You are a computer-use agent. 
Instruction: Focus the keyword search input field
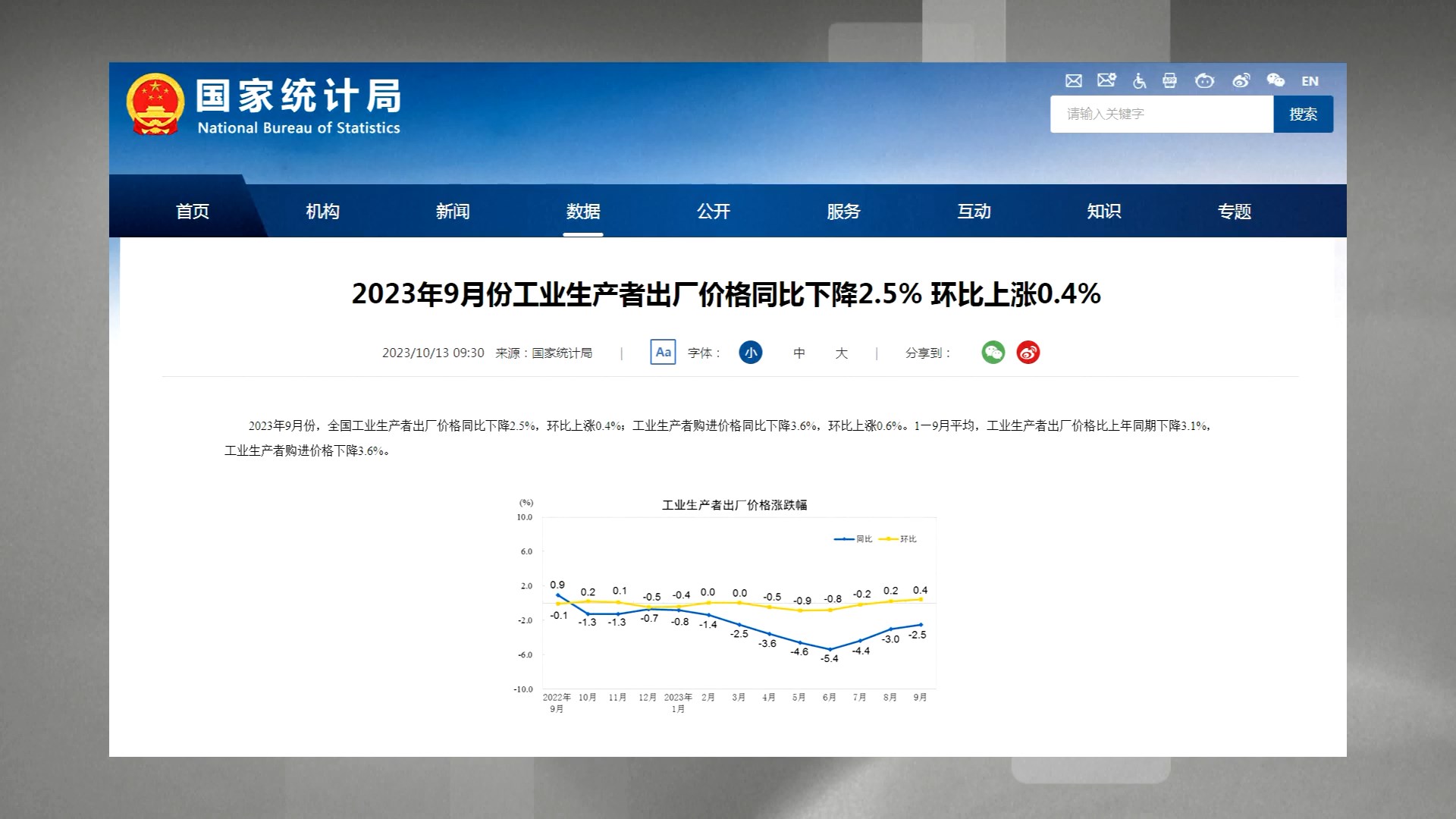pos(1161,115)
